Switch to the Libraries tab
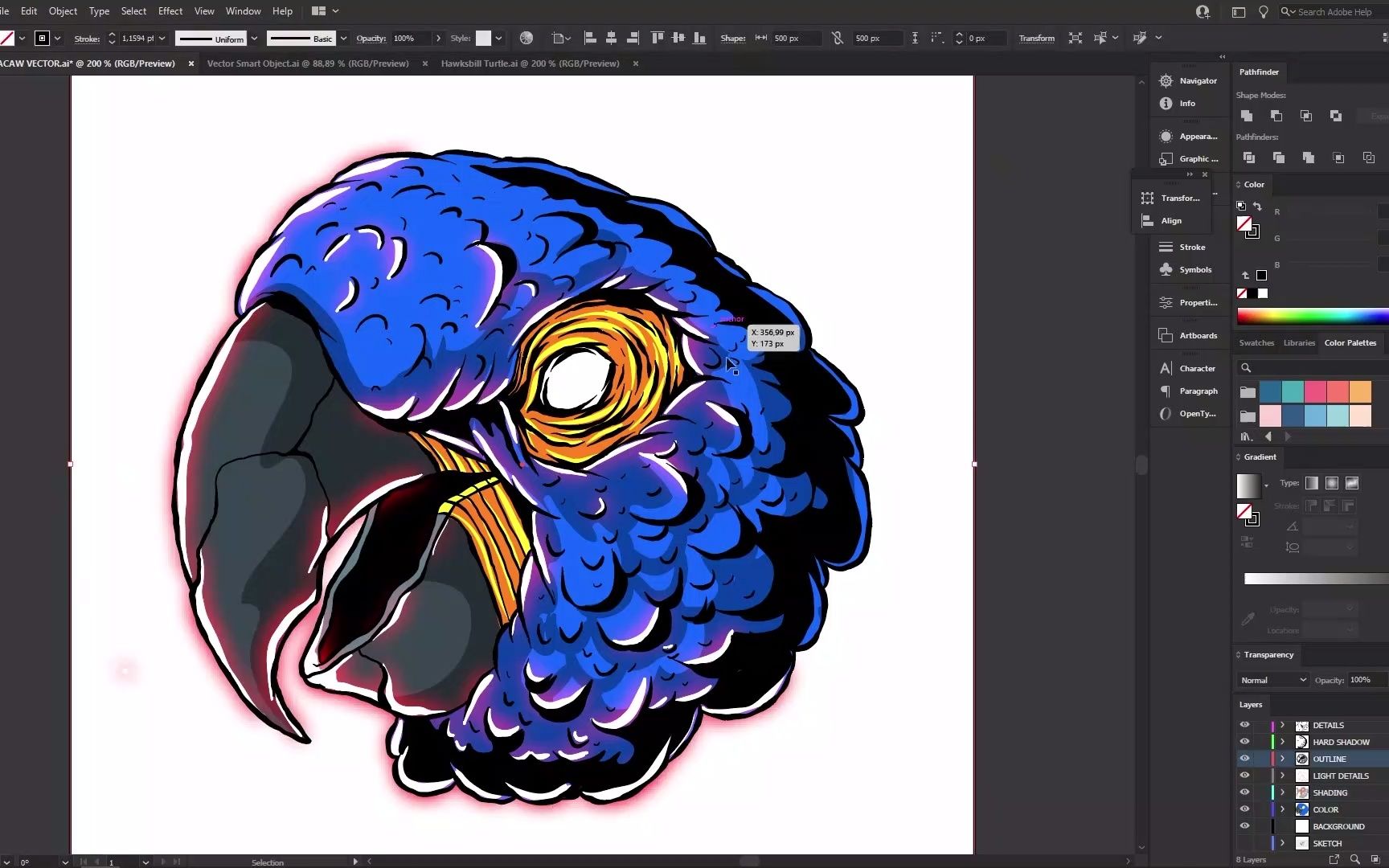This screenshot has height=868, width=1389. click(1299, 342)
